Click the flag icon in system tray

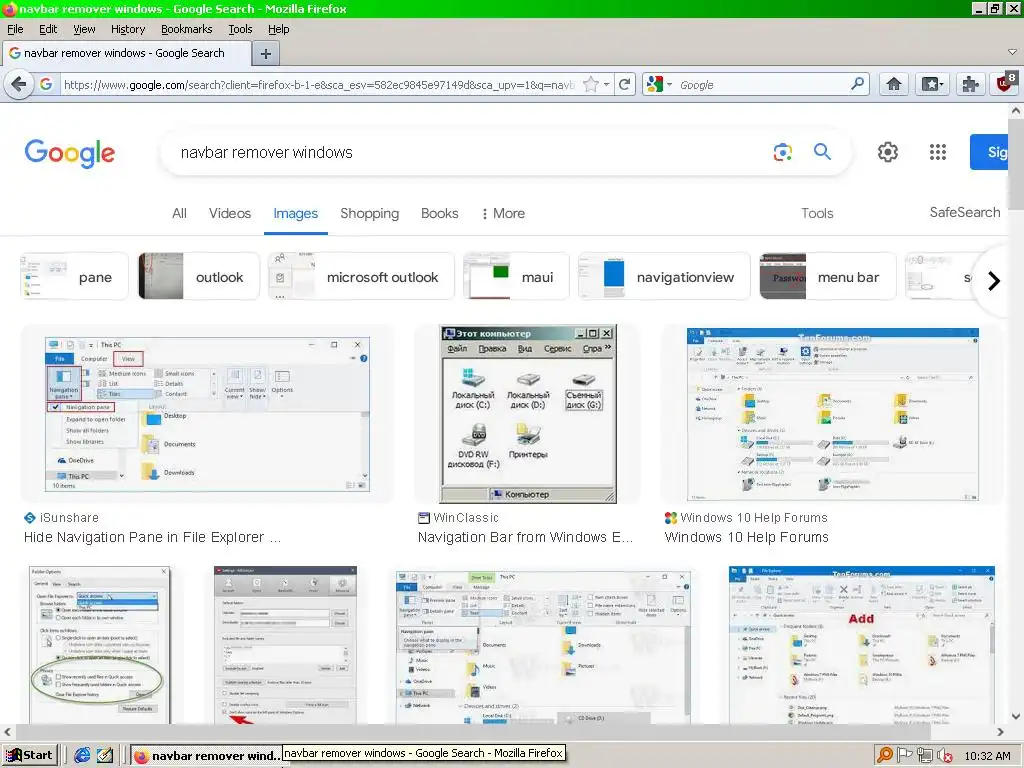[904, 755]
